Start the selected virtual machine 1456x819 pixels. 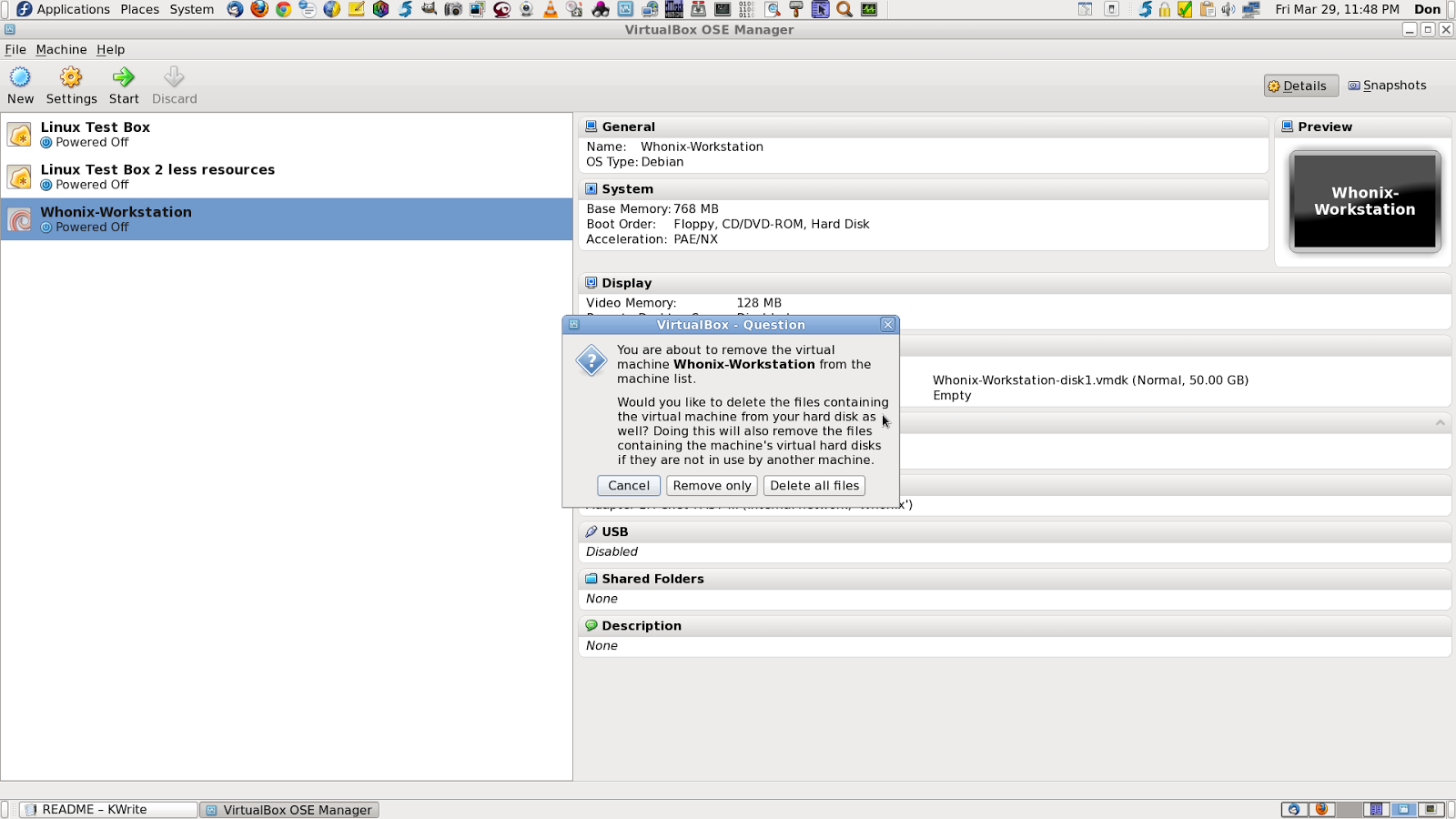click(x=123, y=82)
